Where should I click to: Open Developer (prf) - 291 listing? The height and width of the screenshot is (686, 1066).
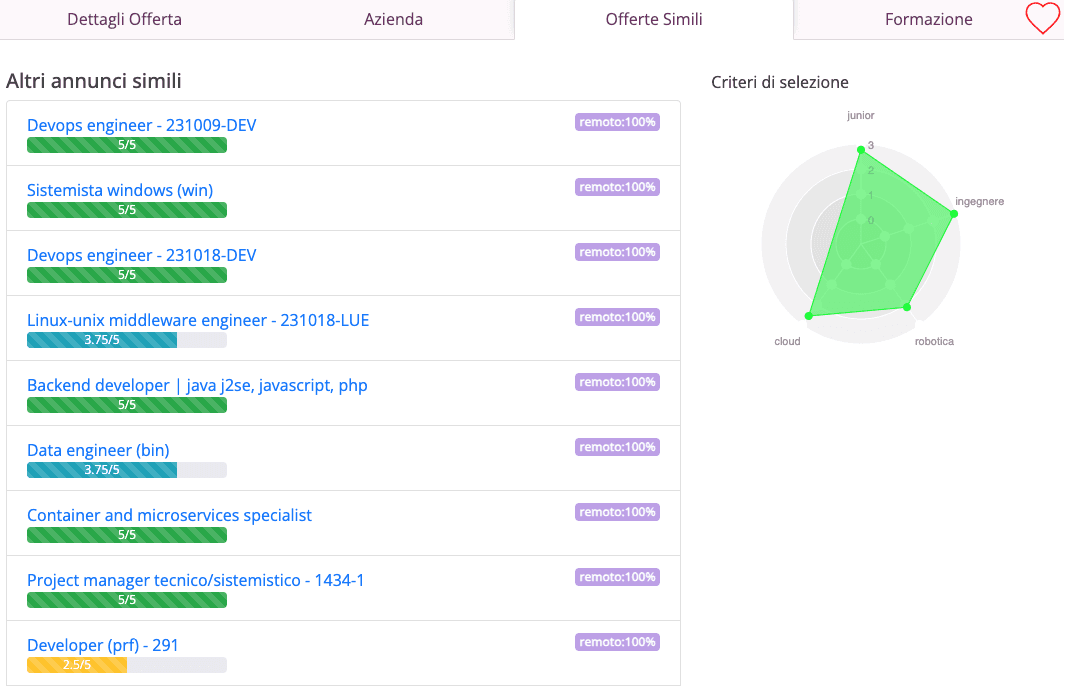pyautogui.click(x=103, y=645)
